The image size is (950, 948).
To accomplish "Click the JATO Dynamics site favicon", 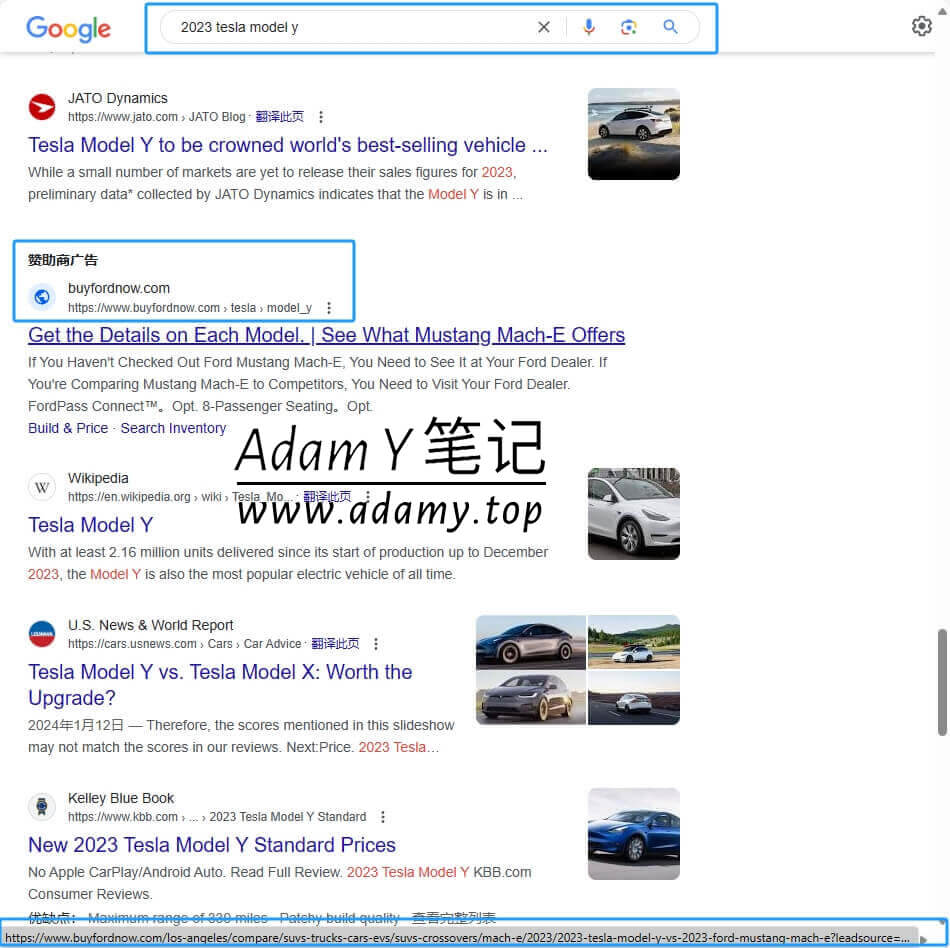I will click(x=42, y=106).
